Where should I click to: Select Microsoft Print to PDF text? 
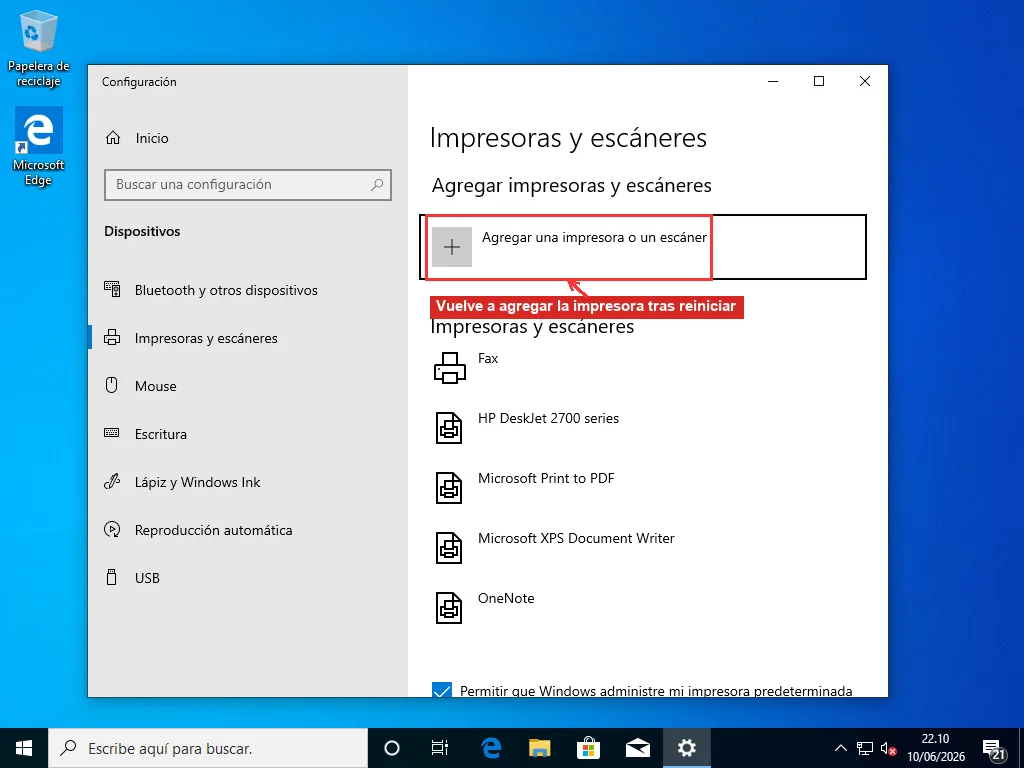point(546,478)
